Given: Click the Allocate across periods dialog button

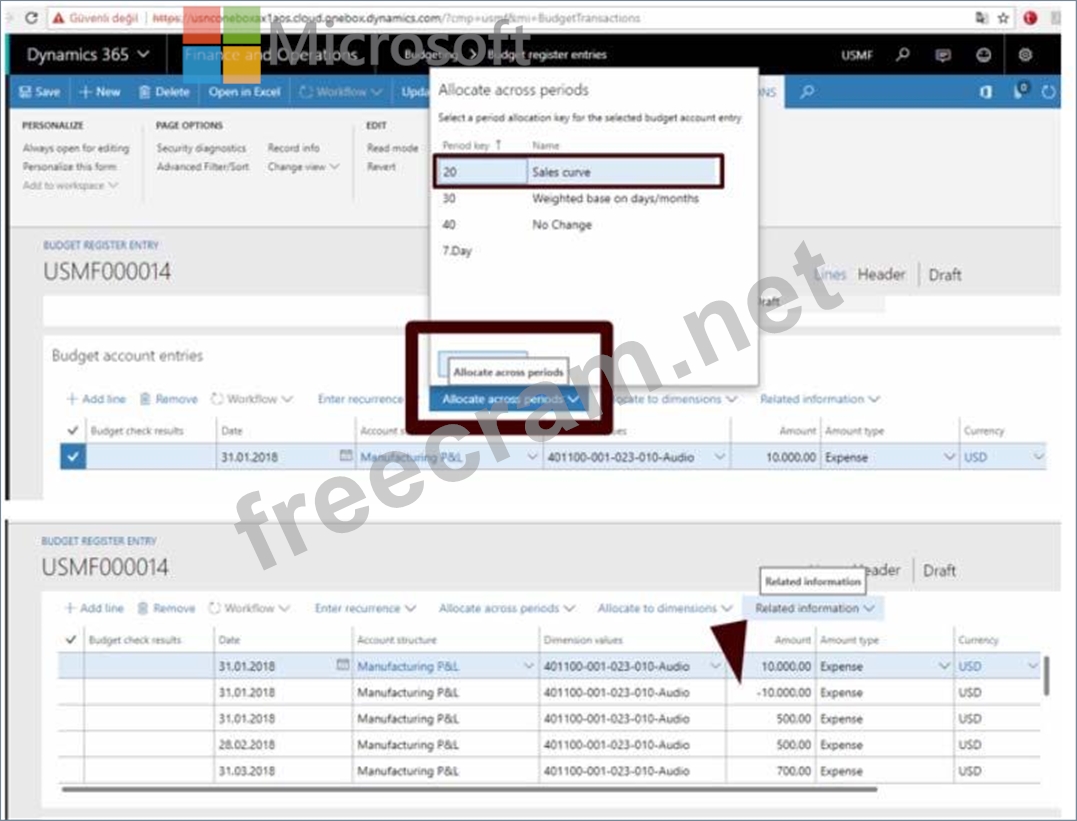Looking at the screenshot, I should [x=484, y=364].
